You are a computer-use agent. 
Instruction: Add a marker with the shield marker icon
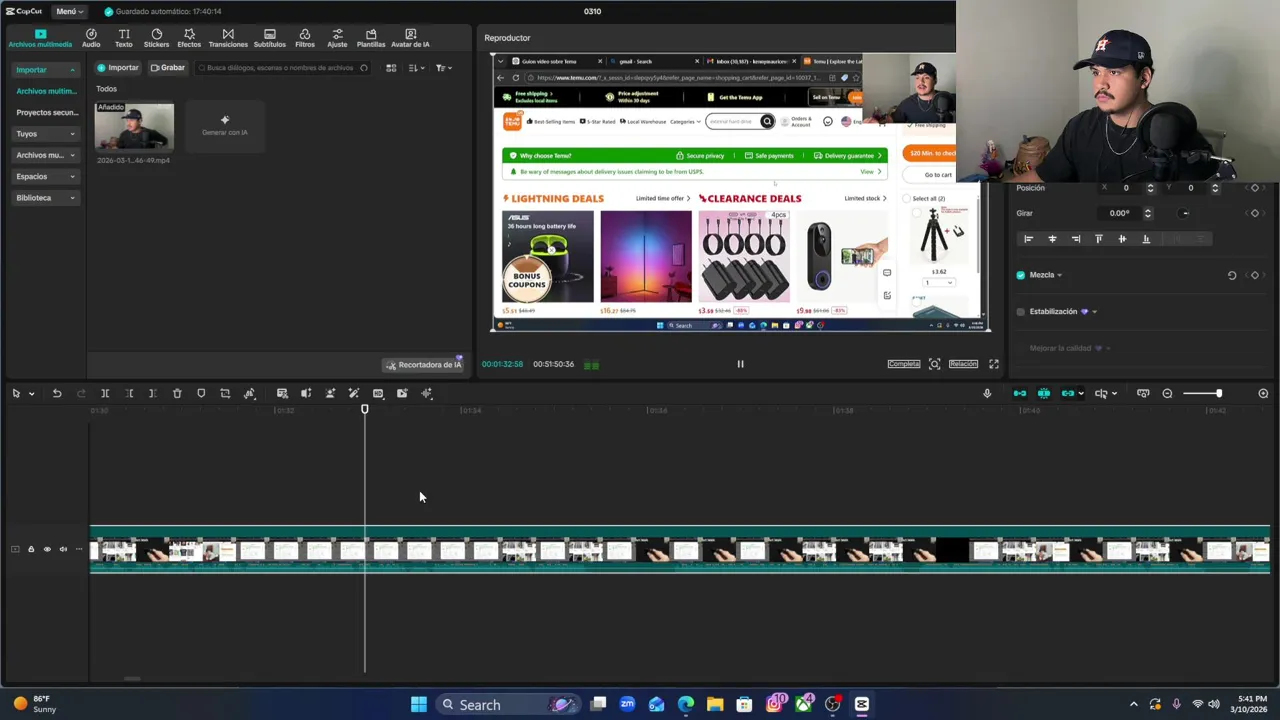pos(201,393)
